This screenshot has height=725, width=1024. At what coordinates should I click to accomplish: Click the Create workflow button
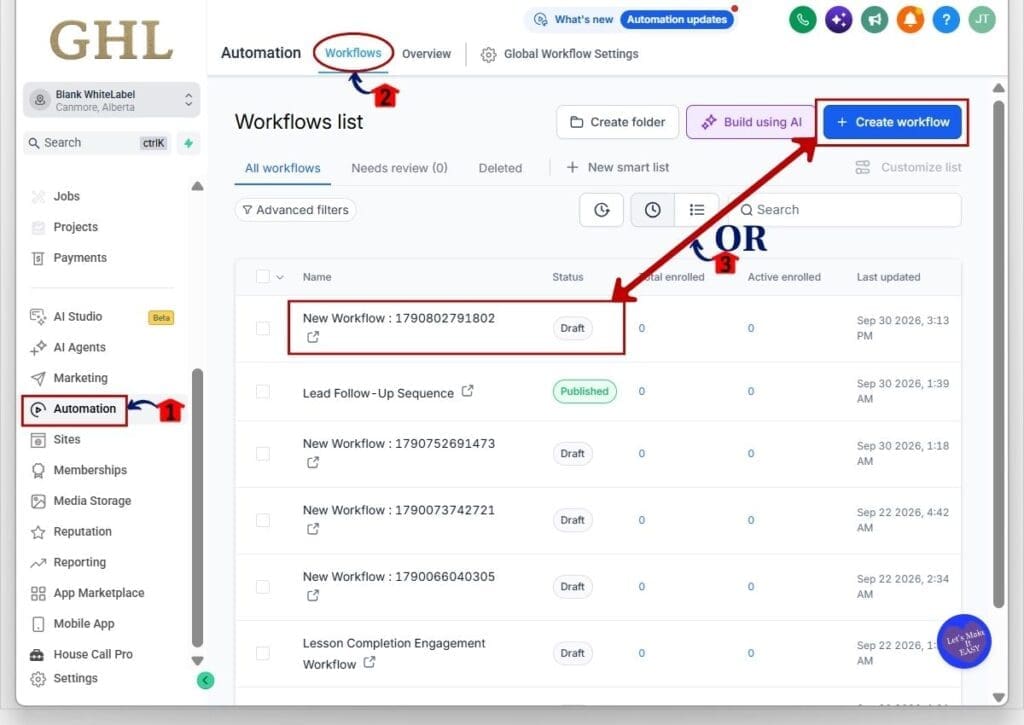[x=893, y=122]
